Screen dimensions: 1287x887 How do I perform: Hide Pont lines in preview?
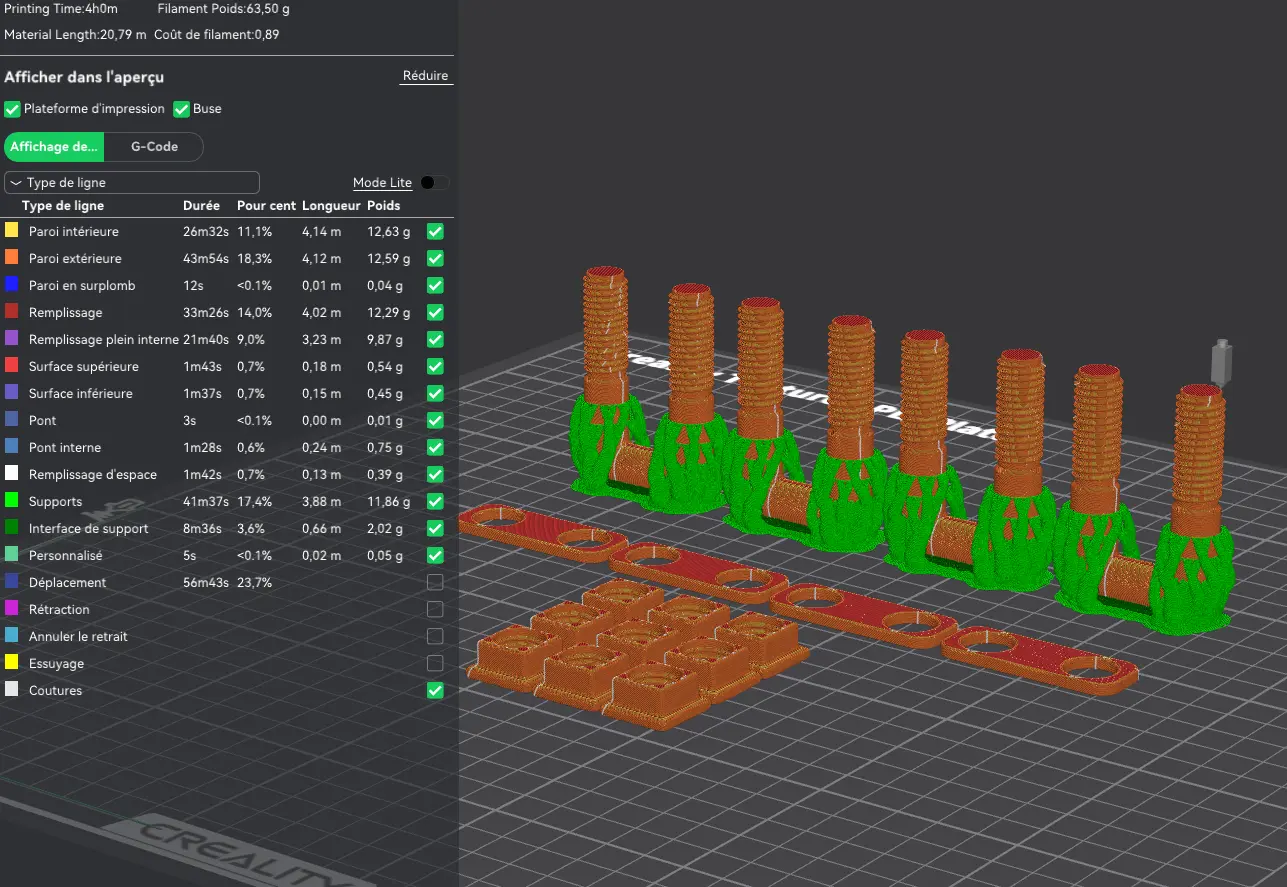click(435, 420)
